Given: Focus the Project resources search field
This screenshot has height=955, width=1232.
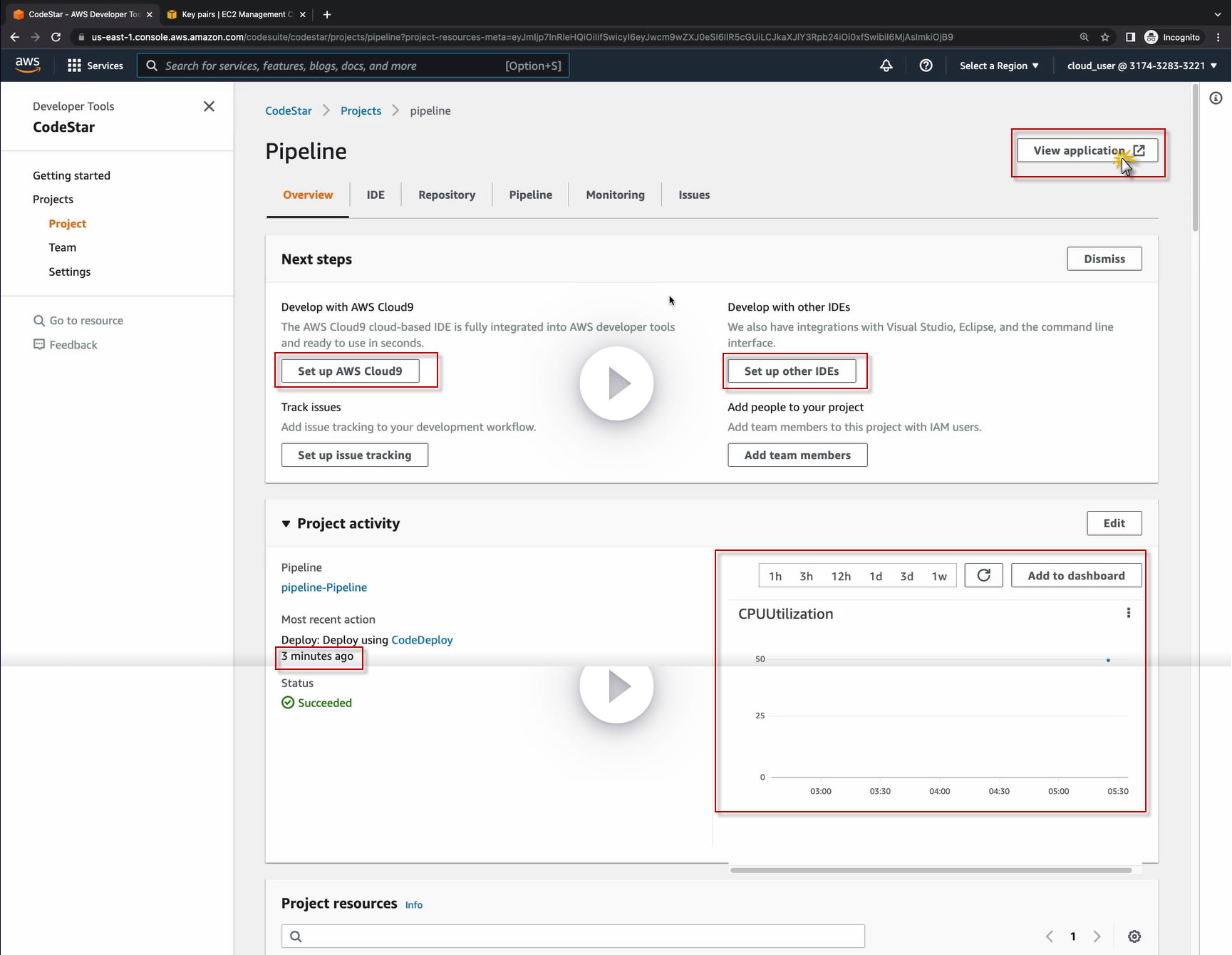Looking at the screenshot, I should tap(573, 936).
